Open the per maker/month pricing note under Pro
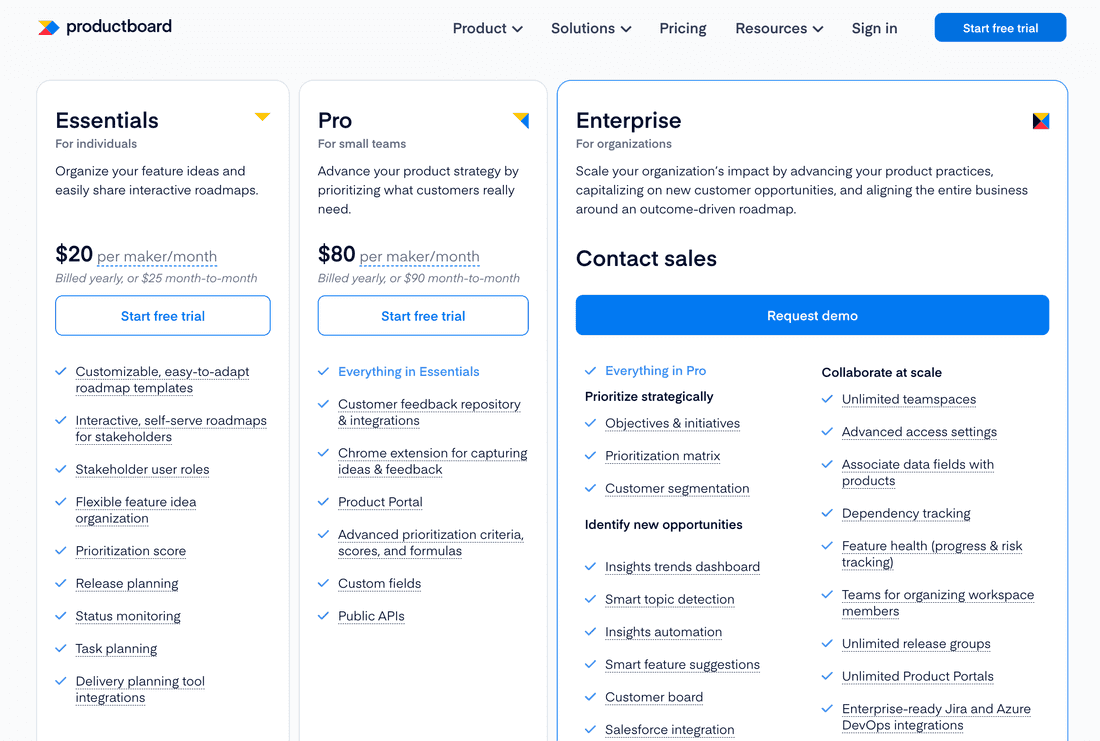The image size is (1100, 741). (417, 257)
